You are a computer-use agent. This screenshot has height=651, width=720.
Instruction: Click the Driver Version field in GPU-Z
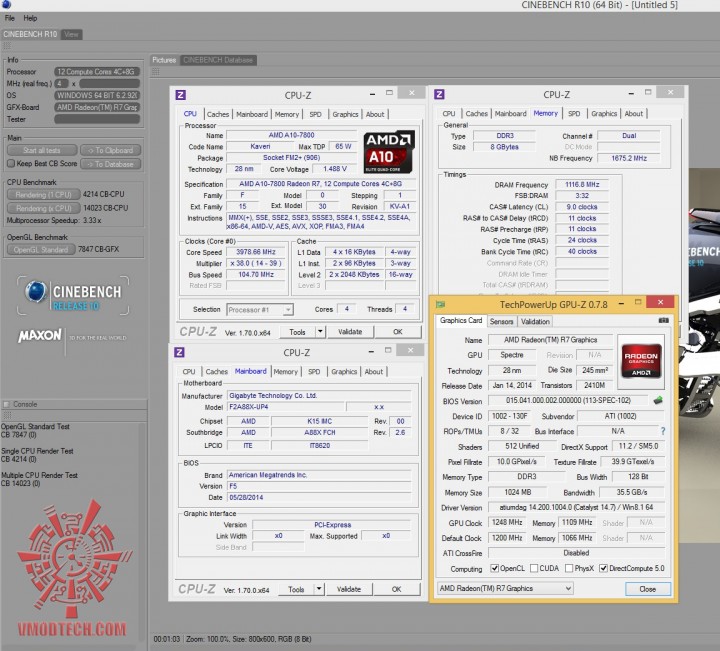(576, 507)
